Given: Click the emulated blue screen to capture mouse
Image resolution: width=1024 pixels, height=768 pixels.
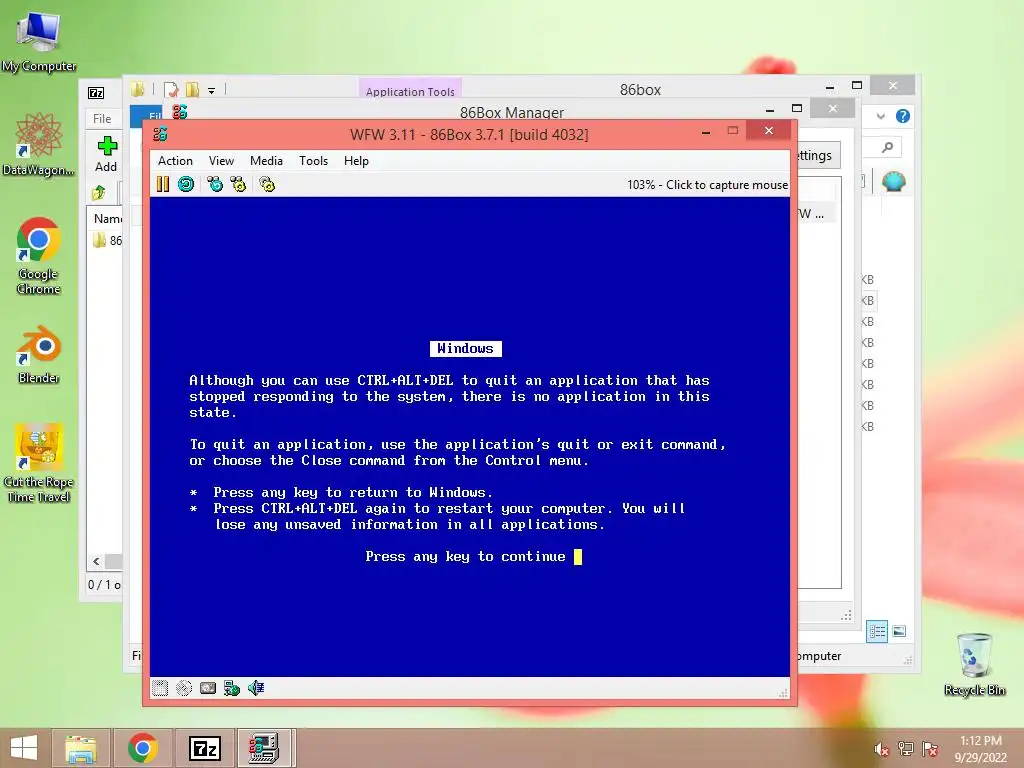Looking at the screenshot, I should [470, 436].
